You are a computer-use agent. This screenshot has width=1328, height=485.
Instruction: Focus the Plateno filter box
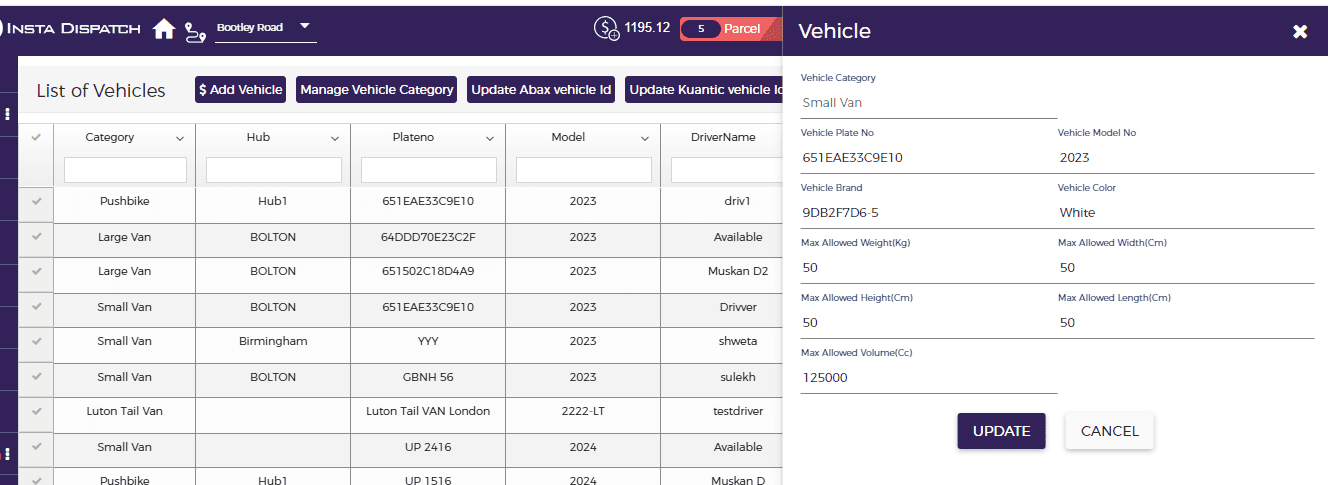(429, 170)
